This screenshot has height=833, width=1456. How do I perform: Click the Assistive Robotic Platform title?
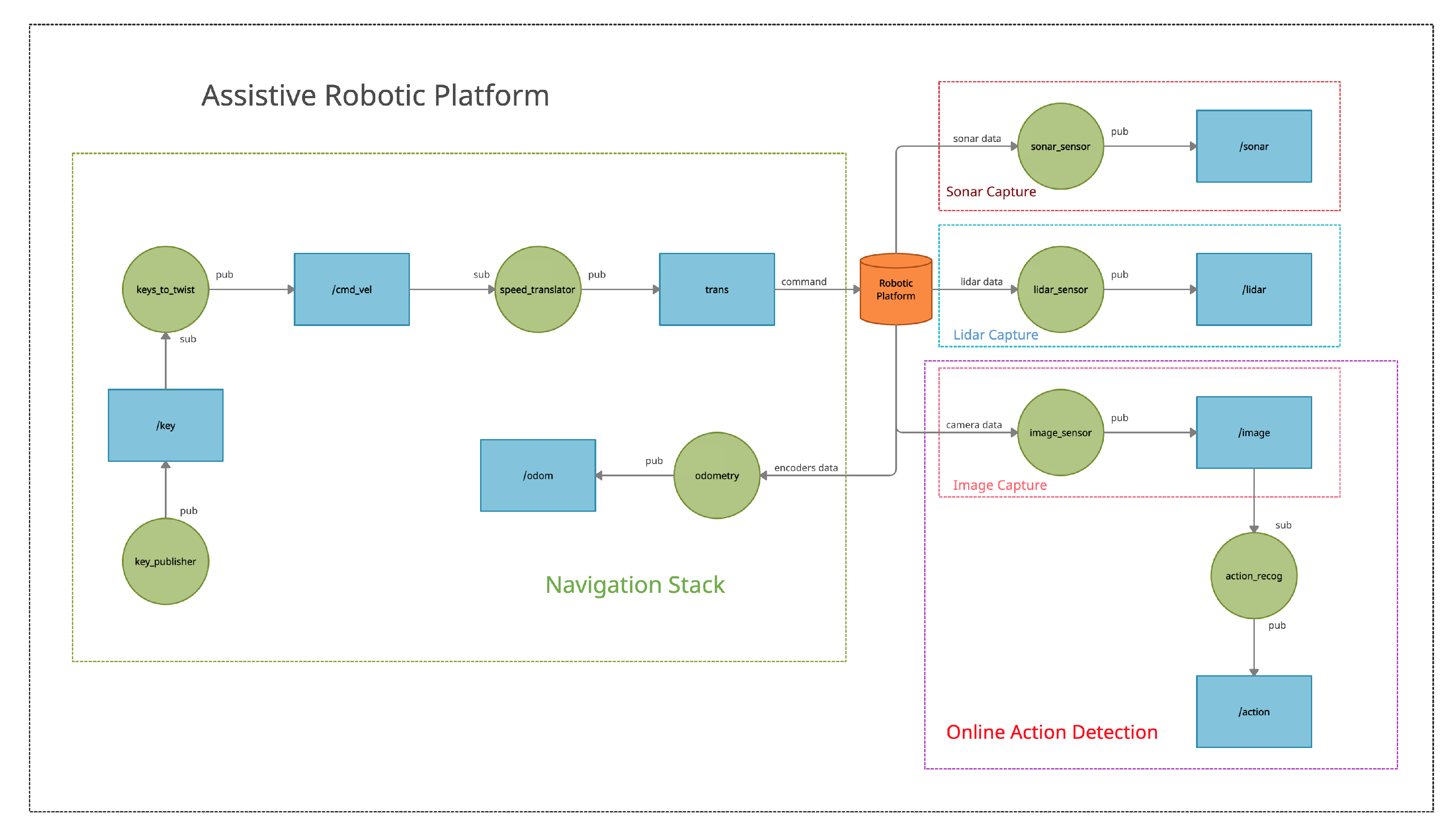coord(375,96)
